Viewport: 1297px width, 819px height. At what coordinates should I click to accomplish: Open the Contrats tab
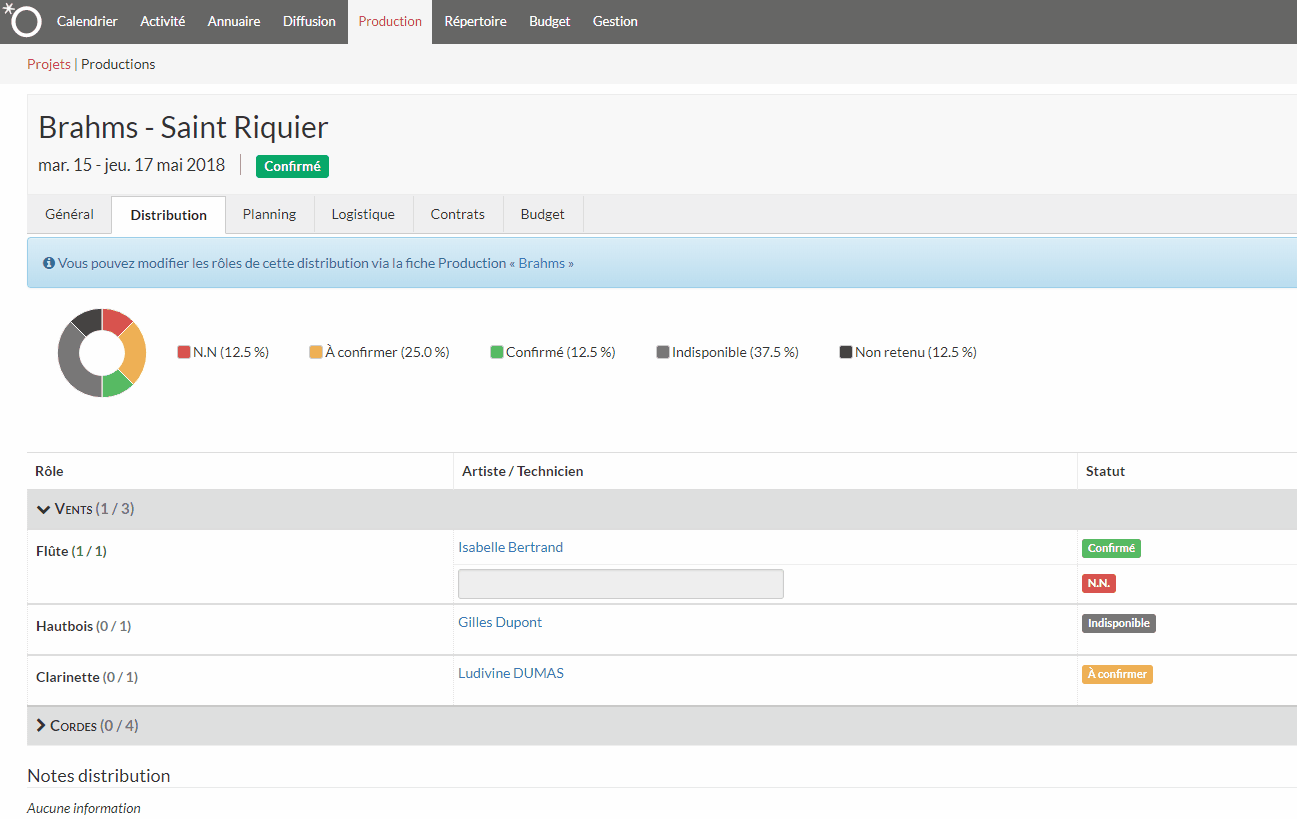coord(457,214)
